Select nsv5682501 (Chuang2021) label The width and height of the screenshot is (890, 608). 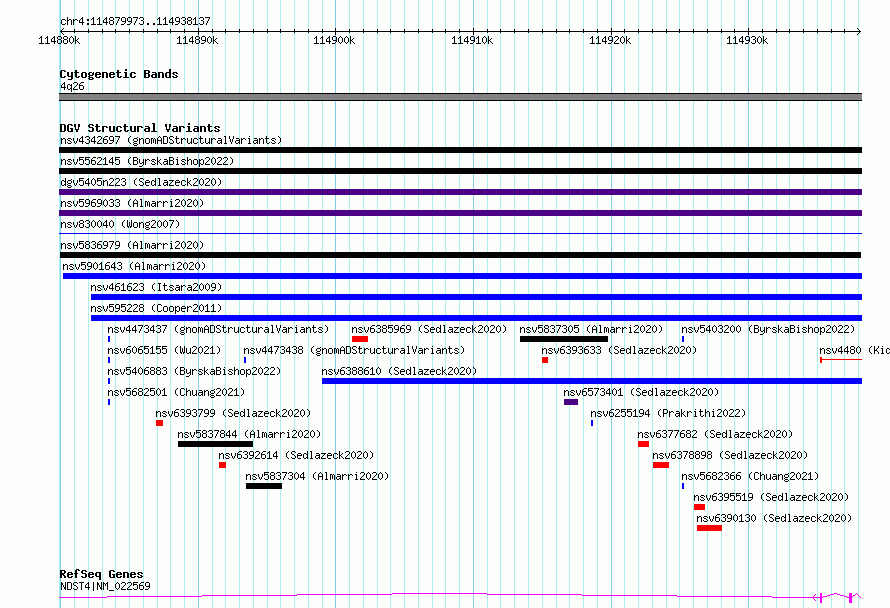coord(176,392)
